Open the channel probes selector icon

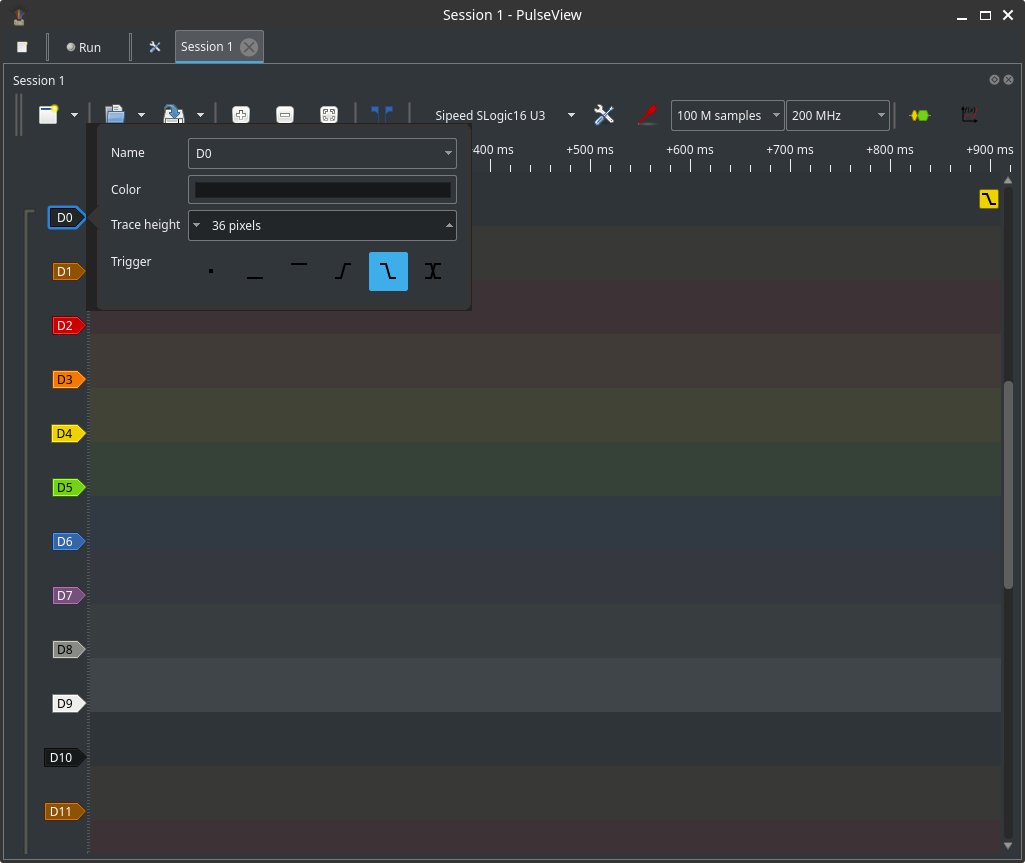tap(648, 115)
